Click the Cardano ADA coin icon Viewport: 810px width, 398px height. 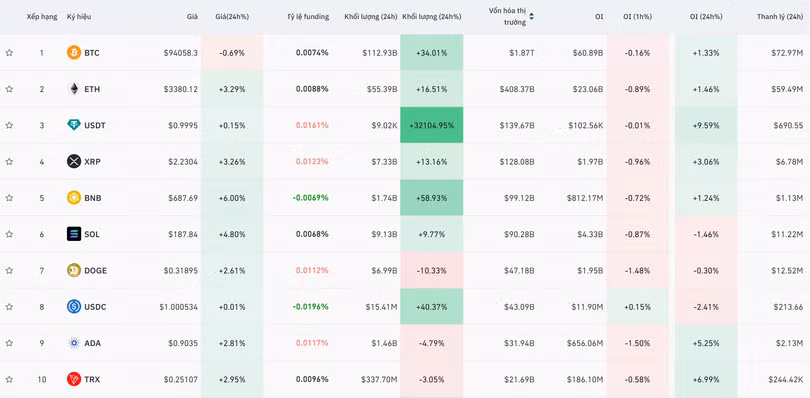pos(74,343)
